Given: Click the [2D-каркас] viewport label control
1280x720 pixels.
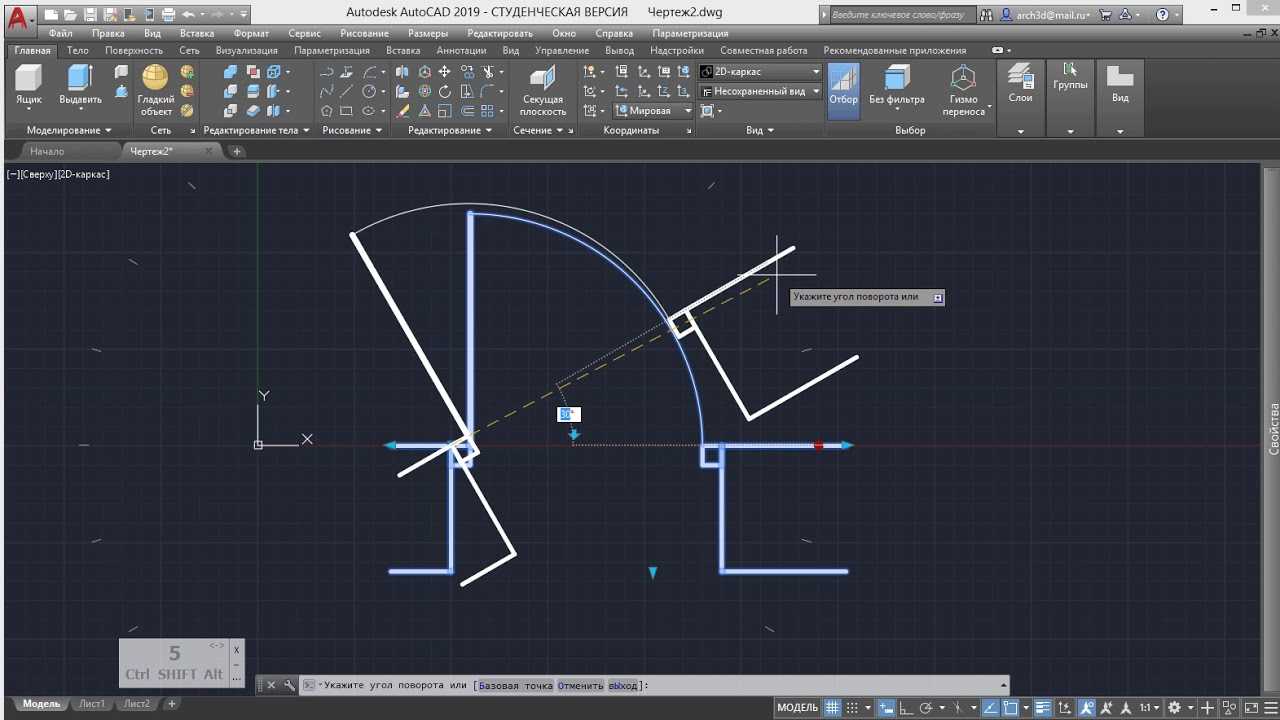Looking at the screenshot, I should tap(84, 174).
